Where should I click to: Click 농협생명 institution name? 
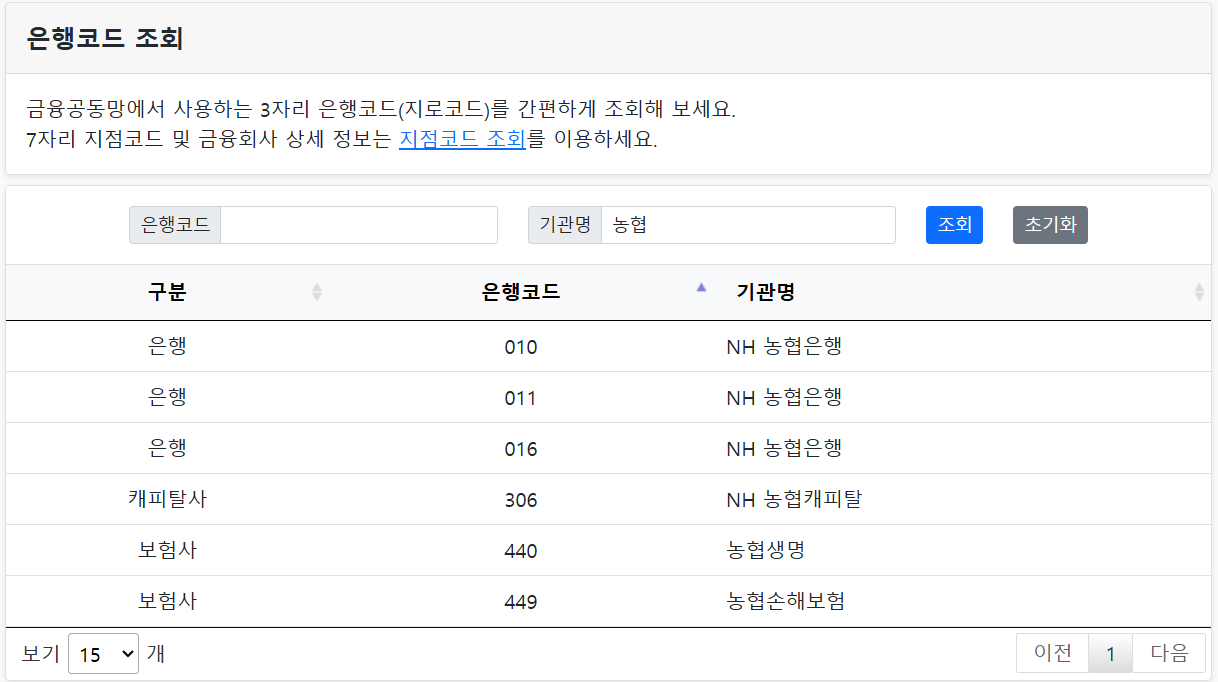[767, 550]
